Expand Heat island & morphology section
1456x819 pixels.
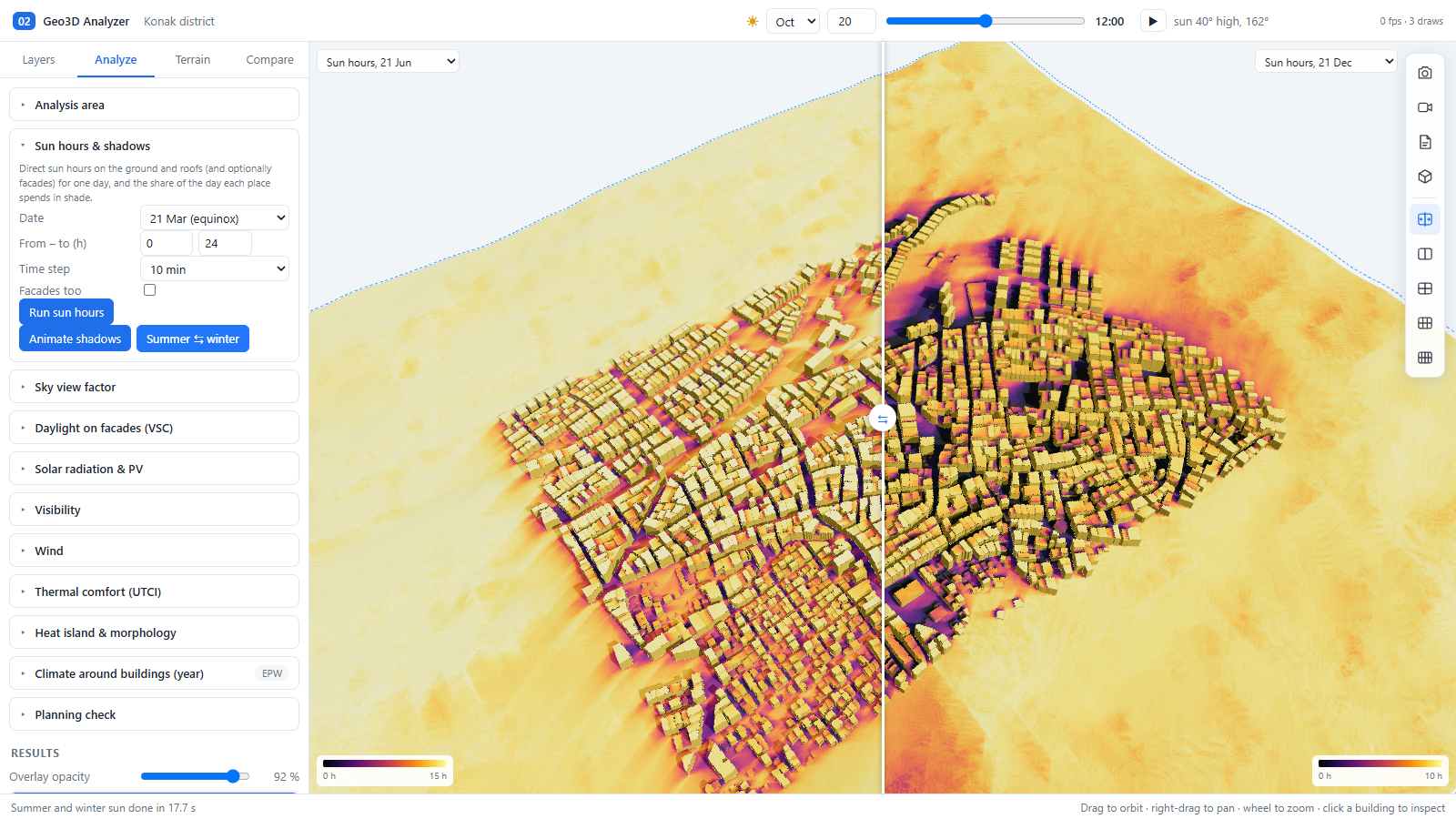[154, 632]
